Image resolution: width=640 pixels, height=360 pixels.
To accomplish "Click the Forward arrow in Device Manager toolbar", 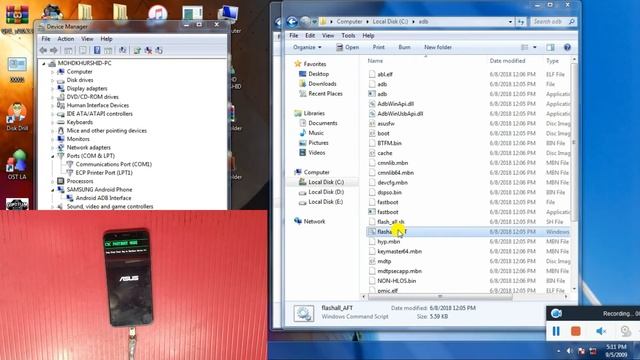I will [53, 50].
